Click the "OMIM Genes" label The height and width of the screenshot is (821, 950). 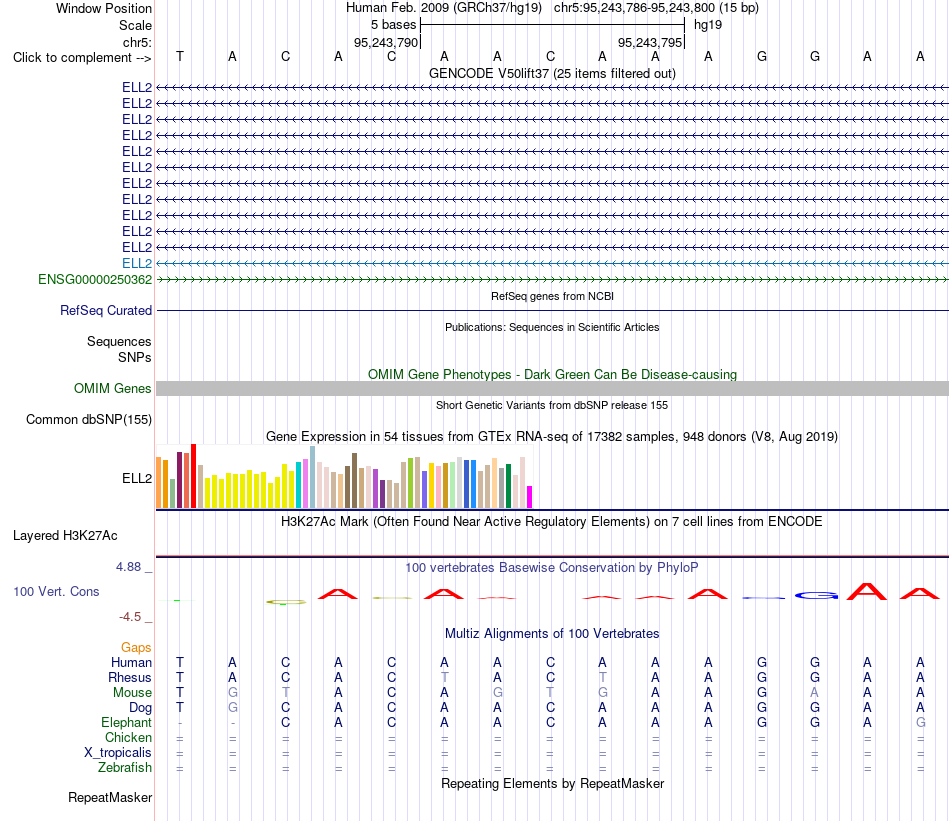(113, 388)
